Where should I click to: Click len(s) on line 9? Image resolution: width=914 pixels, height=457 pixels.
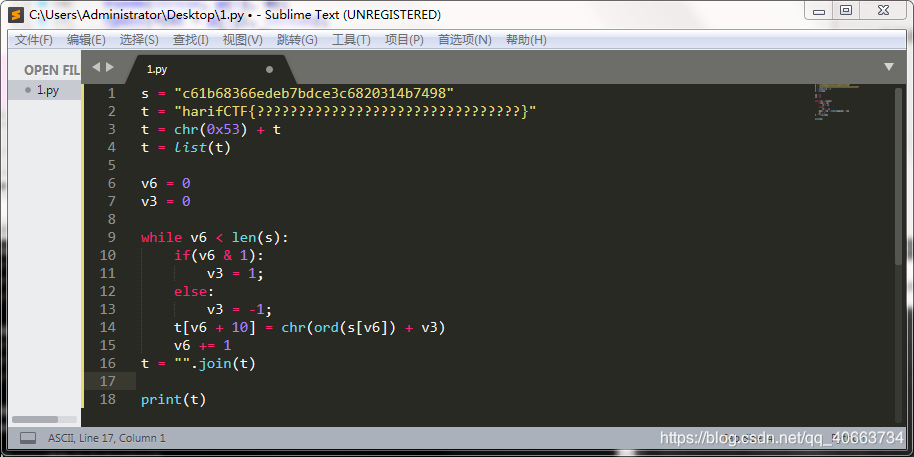click(x=256, y=237)
